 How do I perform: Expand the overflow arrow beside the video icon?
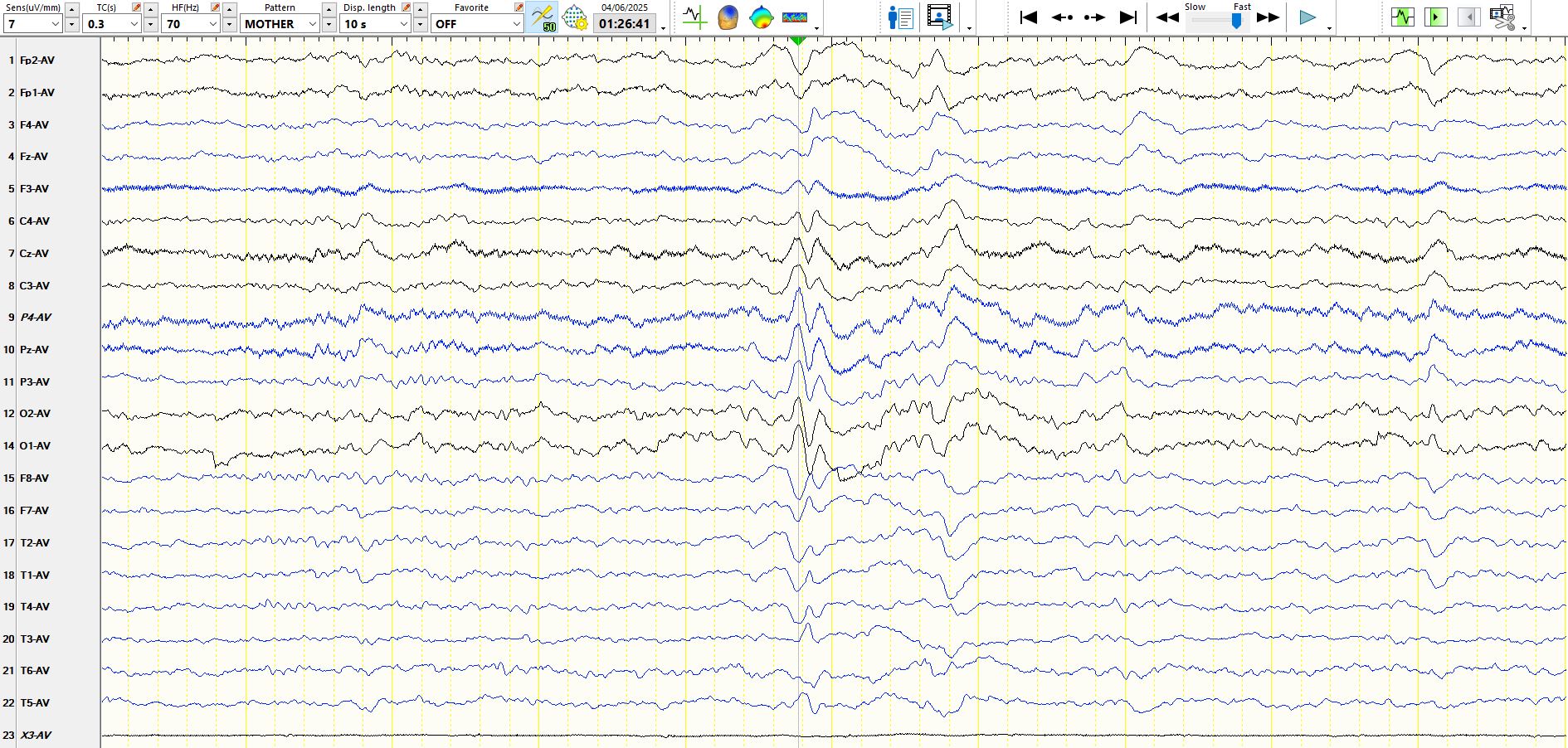coord(969,28)
